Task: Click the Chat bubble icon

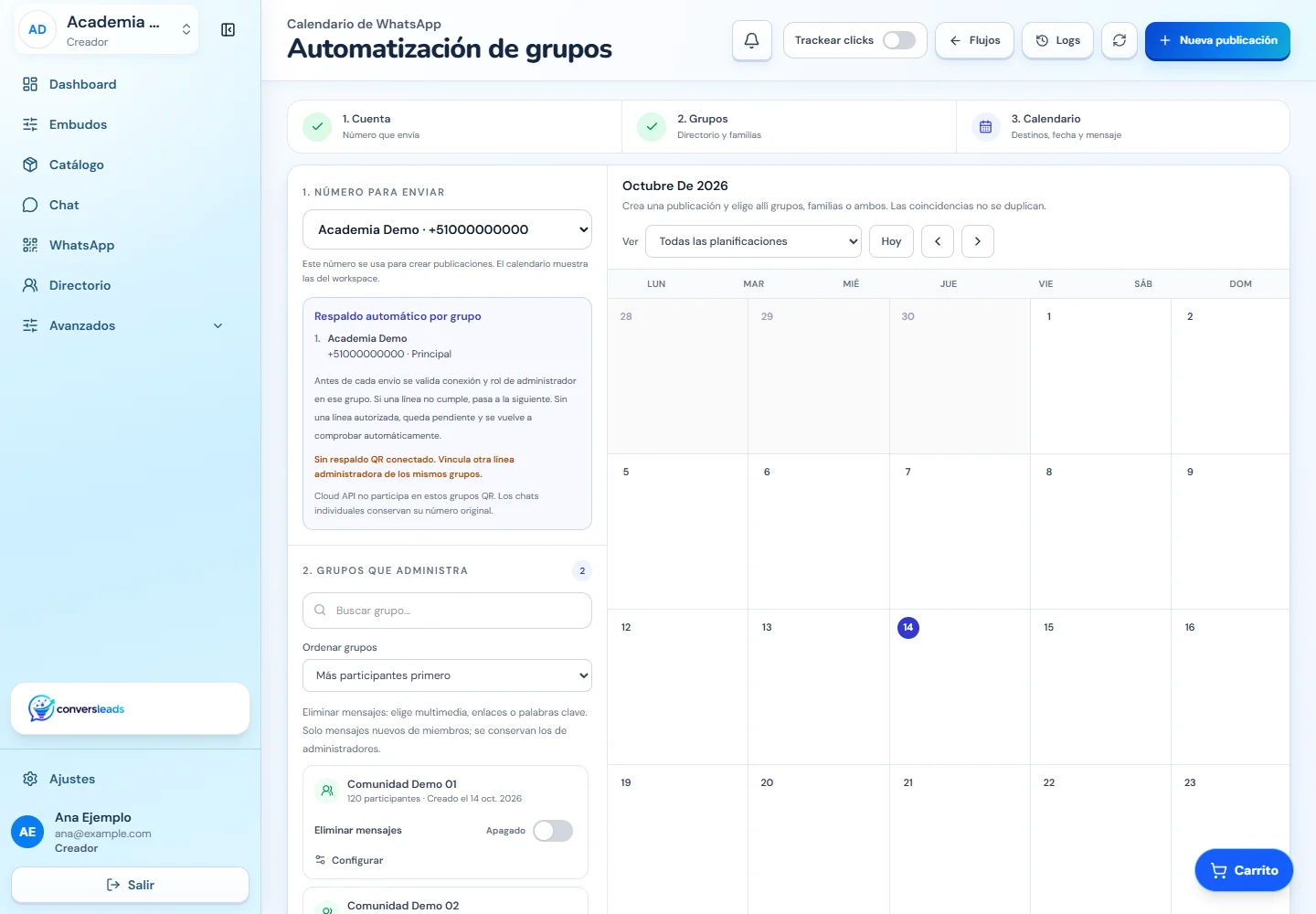Action: pyautogui.click(x=30, y=205)
